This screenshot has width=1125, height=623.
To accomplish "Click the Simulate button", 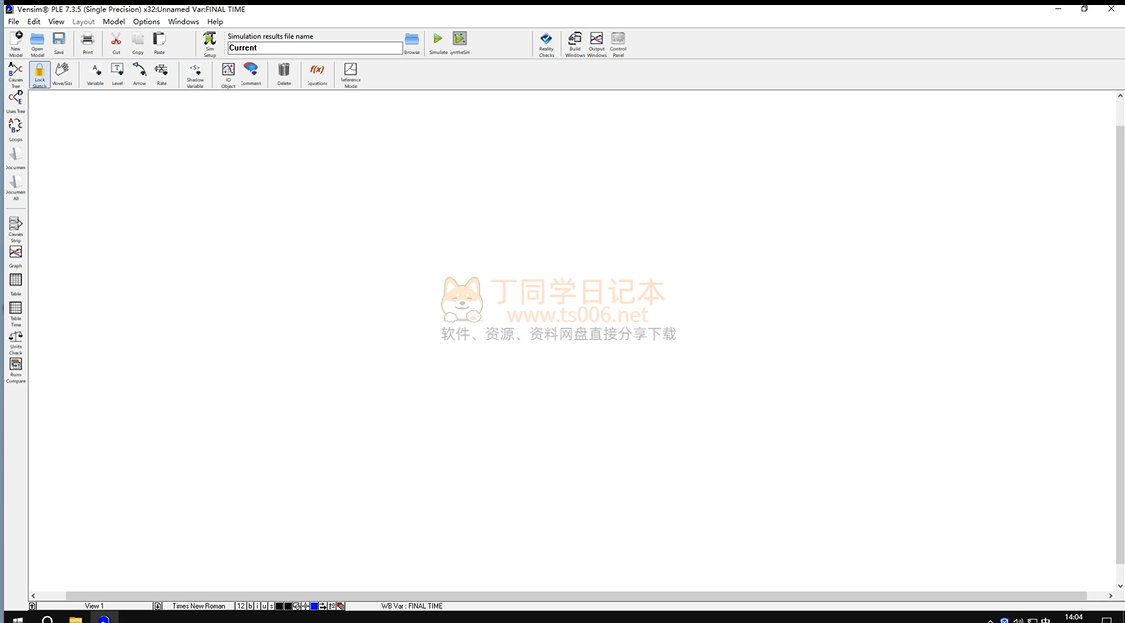I will tap(438, 42).
